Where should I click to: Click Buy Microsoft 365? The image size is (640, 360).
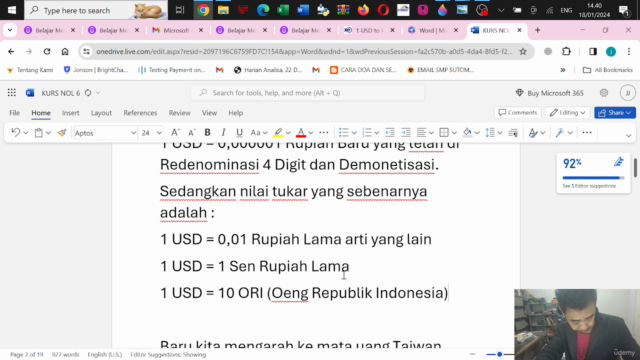point(550,93)
